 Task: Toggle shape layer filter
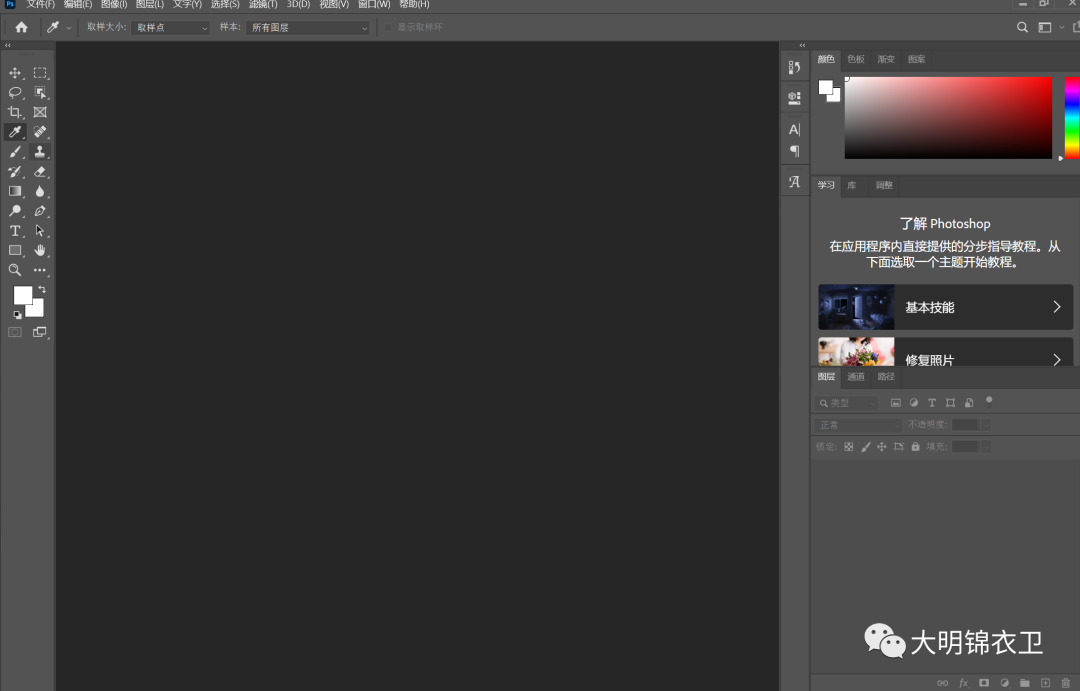pyautogui.click(x=951, y=403)
